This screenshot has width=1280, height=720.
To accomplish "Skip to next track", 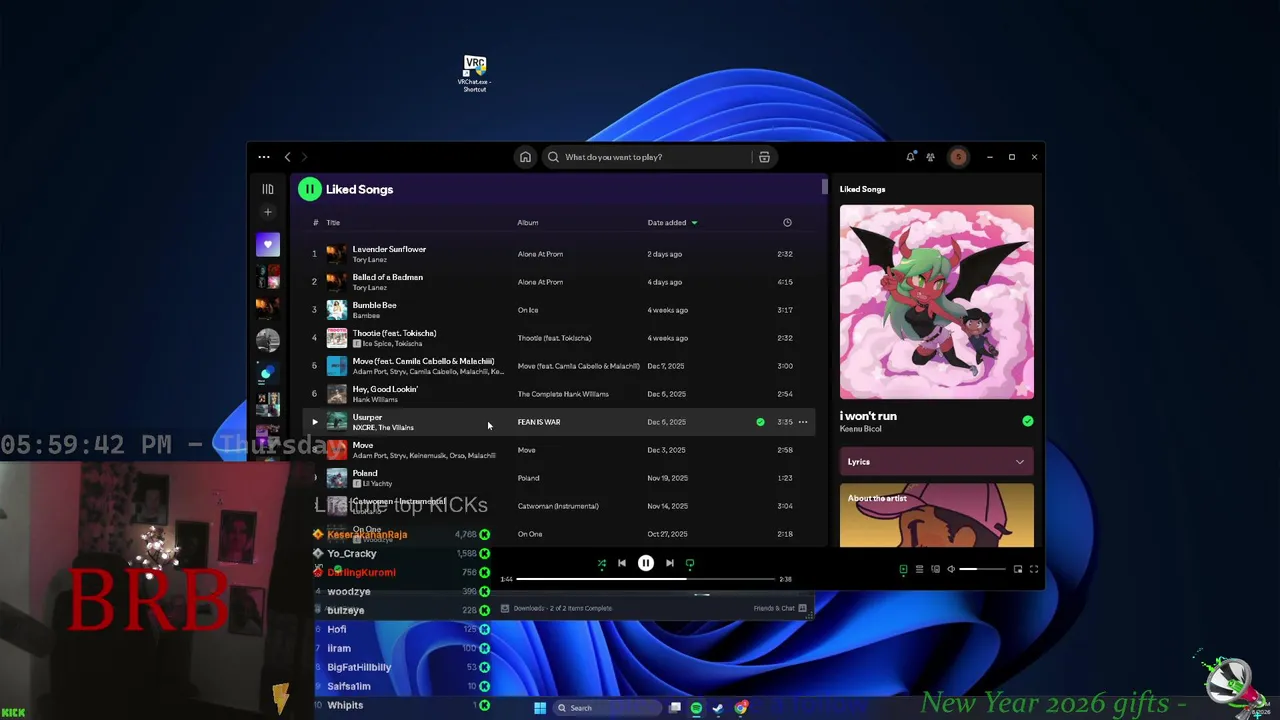I will 670,563.
